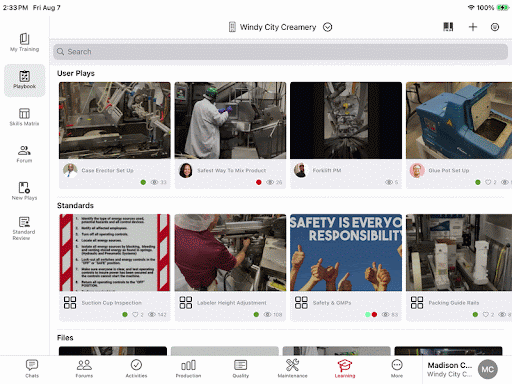Tap the views eye icon on Suction Cup Inspection
Viewport: 512px width, 384px height.
point(152,315)
